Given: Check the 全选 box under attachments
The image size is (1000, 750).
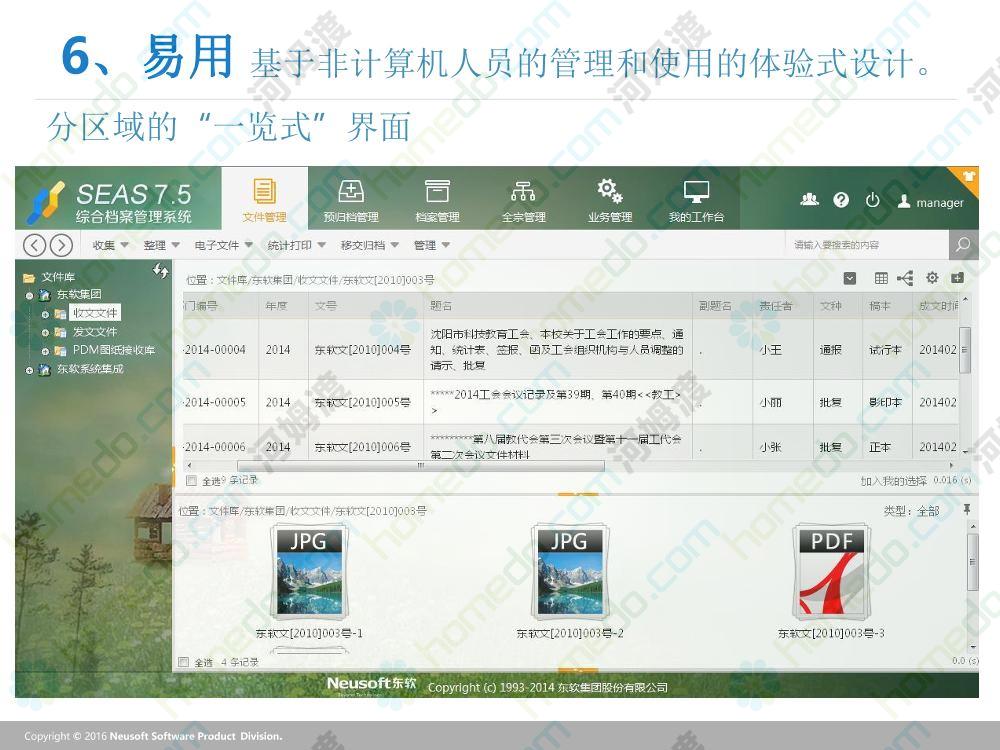Looking at the screenshot, I should pos(183,662).
